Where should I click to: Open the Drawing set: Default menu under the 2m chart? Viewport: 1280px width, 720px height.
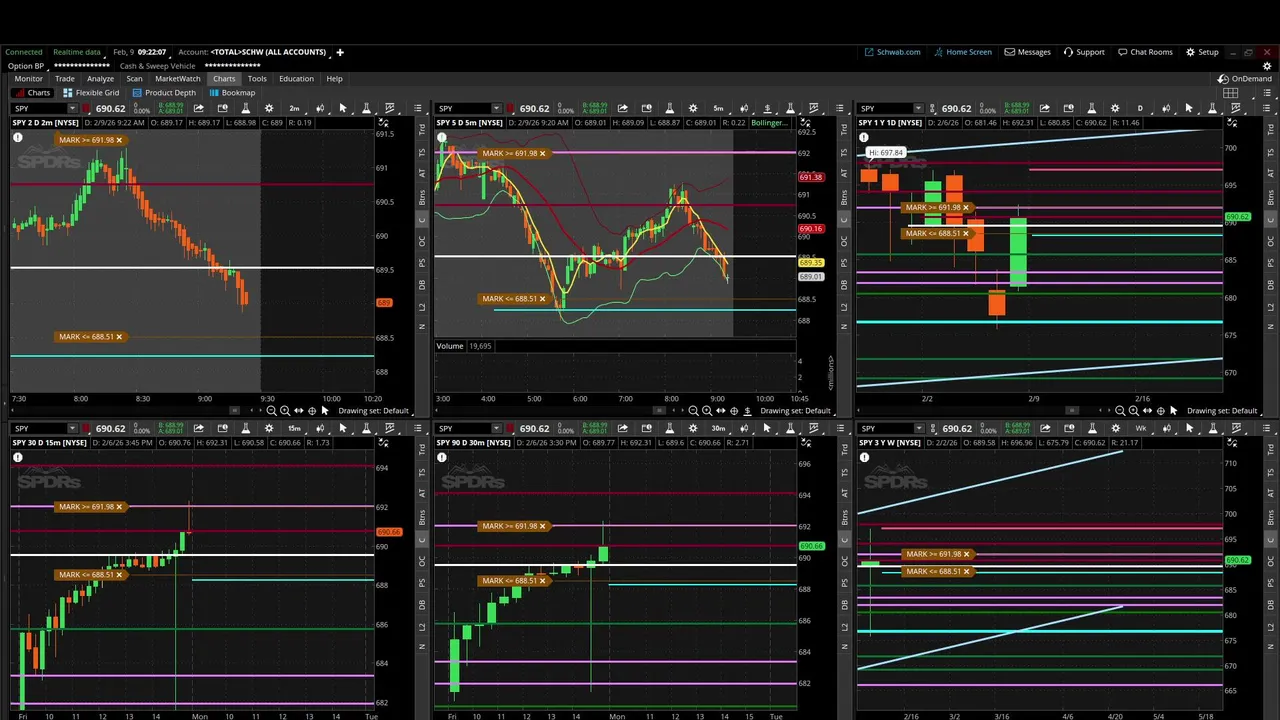tap(373, 411)
